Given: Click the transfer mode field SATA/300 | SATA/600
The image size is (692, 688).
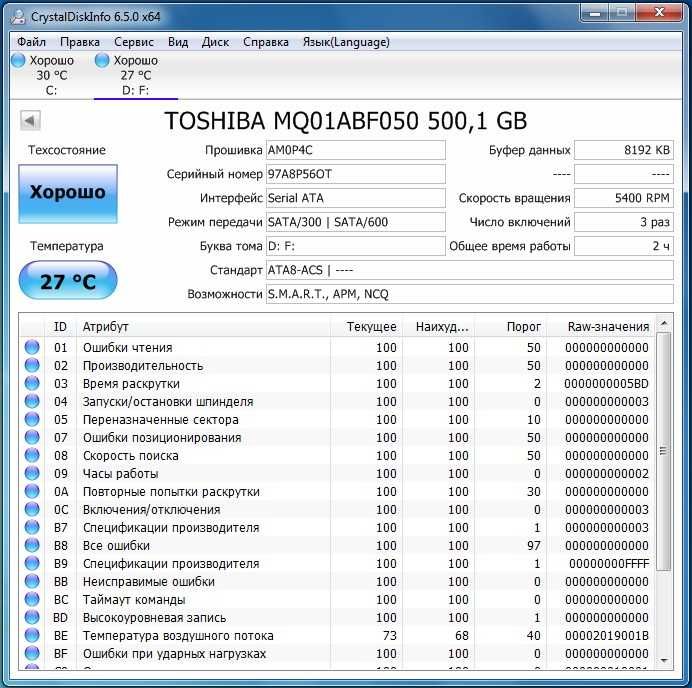Looking at the screenshot, I should [x=356, y=222].
